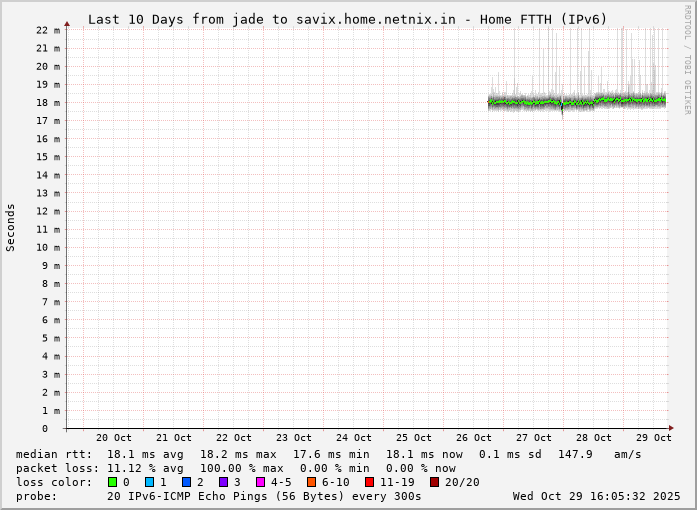Click the graph title for Home FTTH (IPv6)

coord(347,19)
